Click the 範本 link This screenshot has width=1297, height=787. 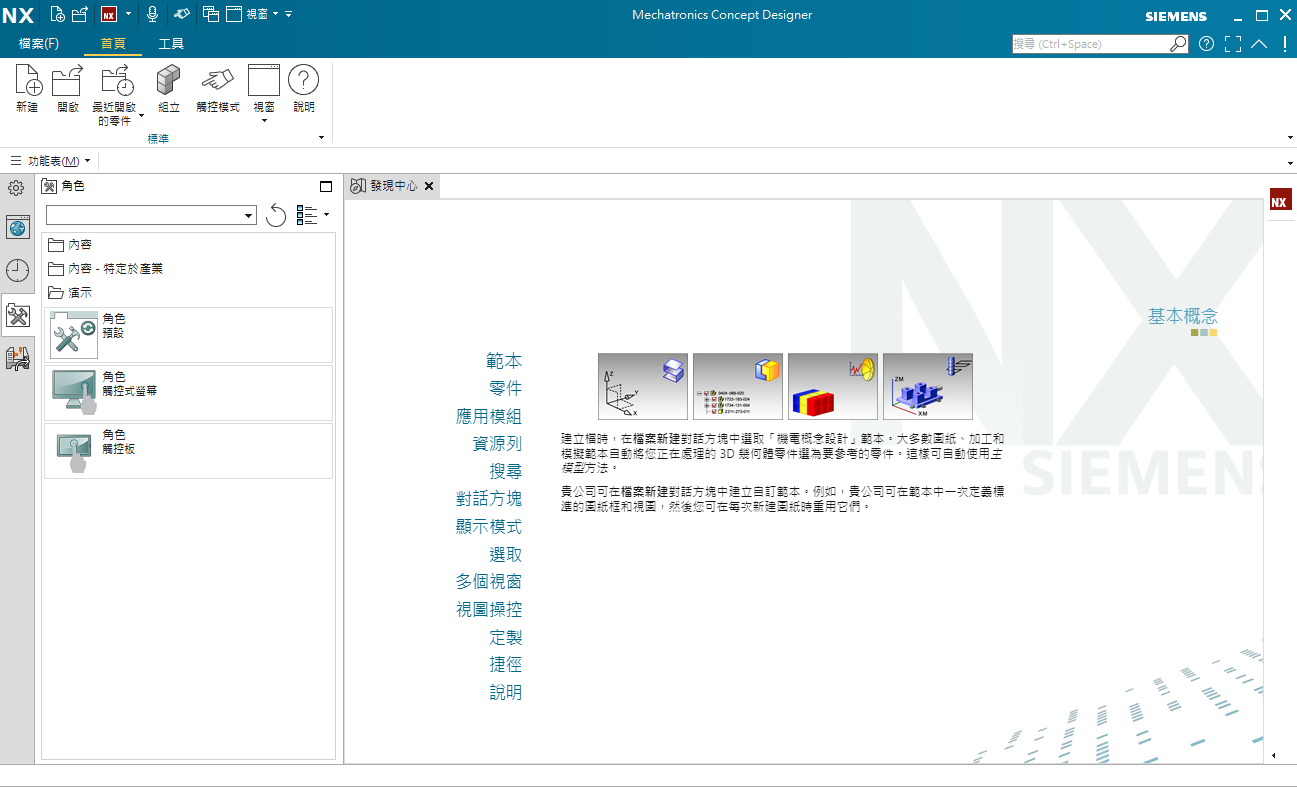[x=504, y=361]
